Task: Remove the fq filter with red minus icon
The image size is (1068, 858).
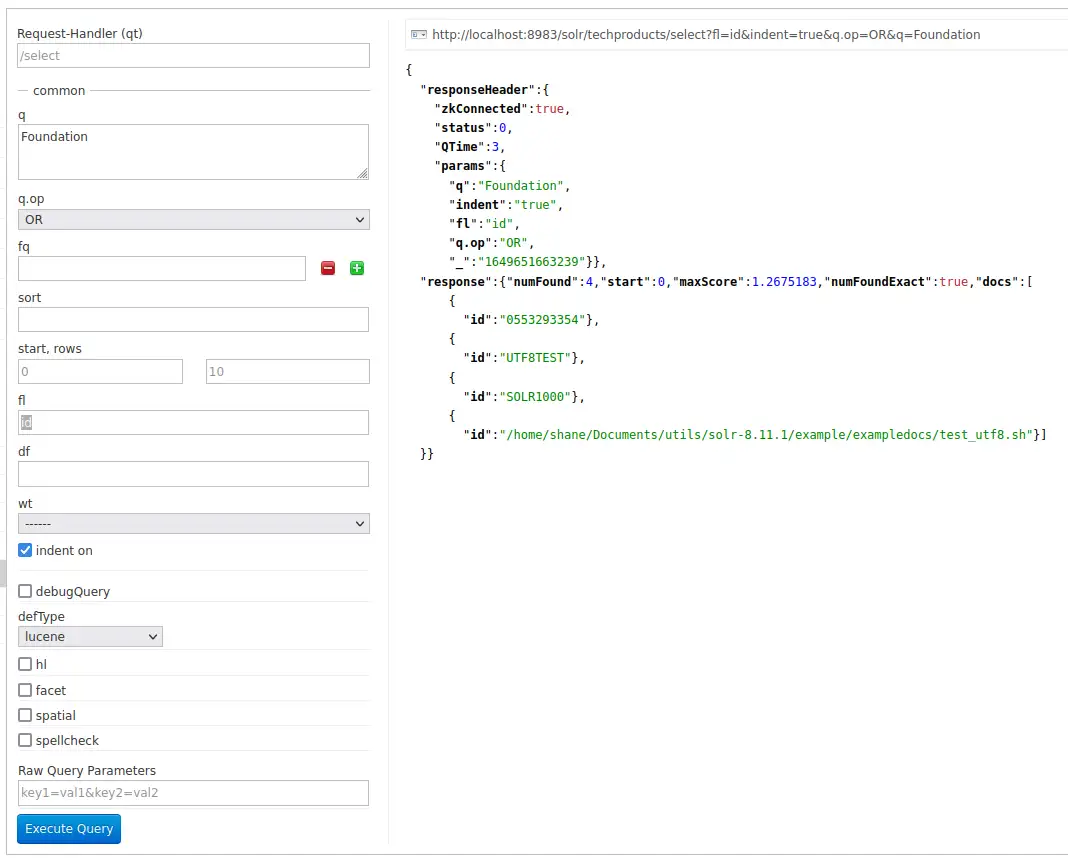Action: click(328, 268)
